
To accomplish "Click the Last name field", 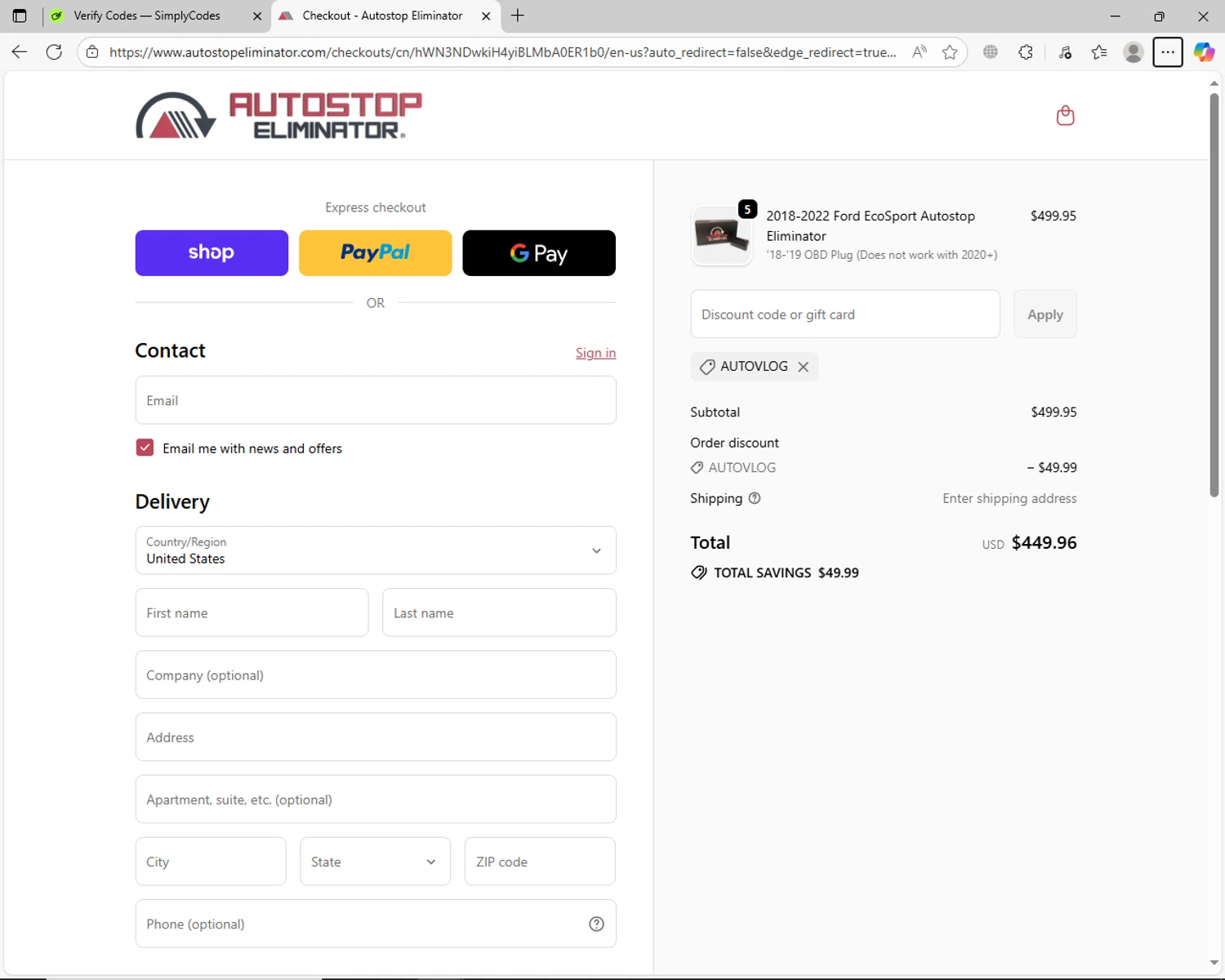I will point(499,612).
